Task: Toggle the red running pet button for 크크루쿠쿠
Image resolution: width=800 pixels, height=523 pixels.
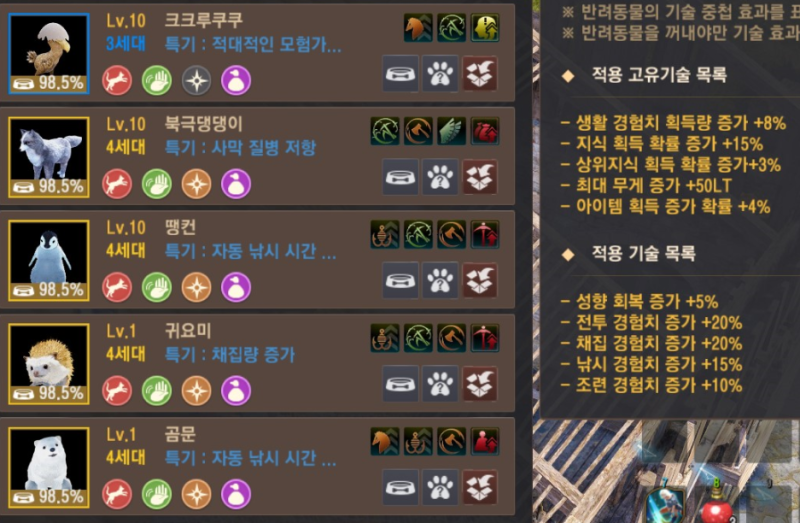Action: [117, 81]
